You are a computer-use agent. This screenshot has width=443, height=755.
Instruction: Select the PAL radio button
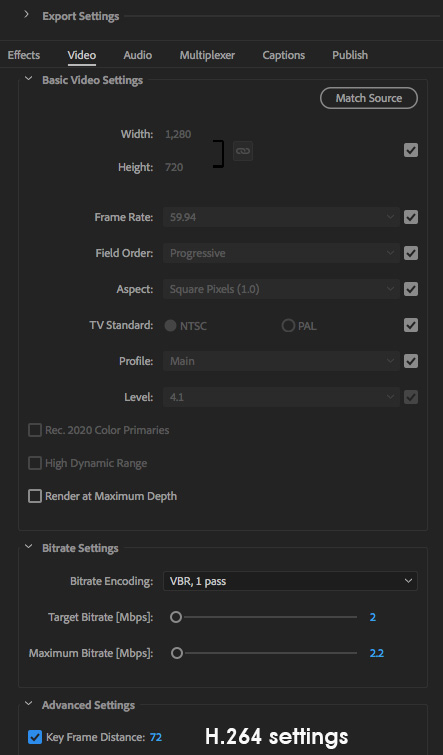pos(288,325)
